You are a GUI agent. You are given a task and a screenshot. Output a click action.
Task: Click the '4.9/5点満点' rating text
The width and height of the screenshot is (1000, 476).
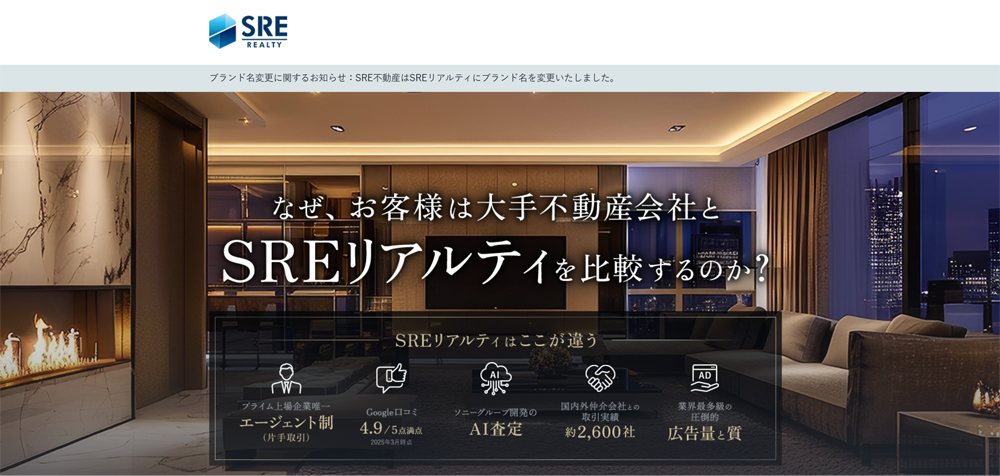point(391,428)
